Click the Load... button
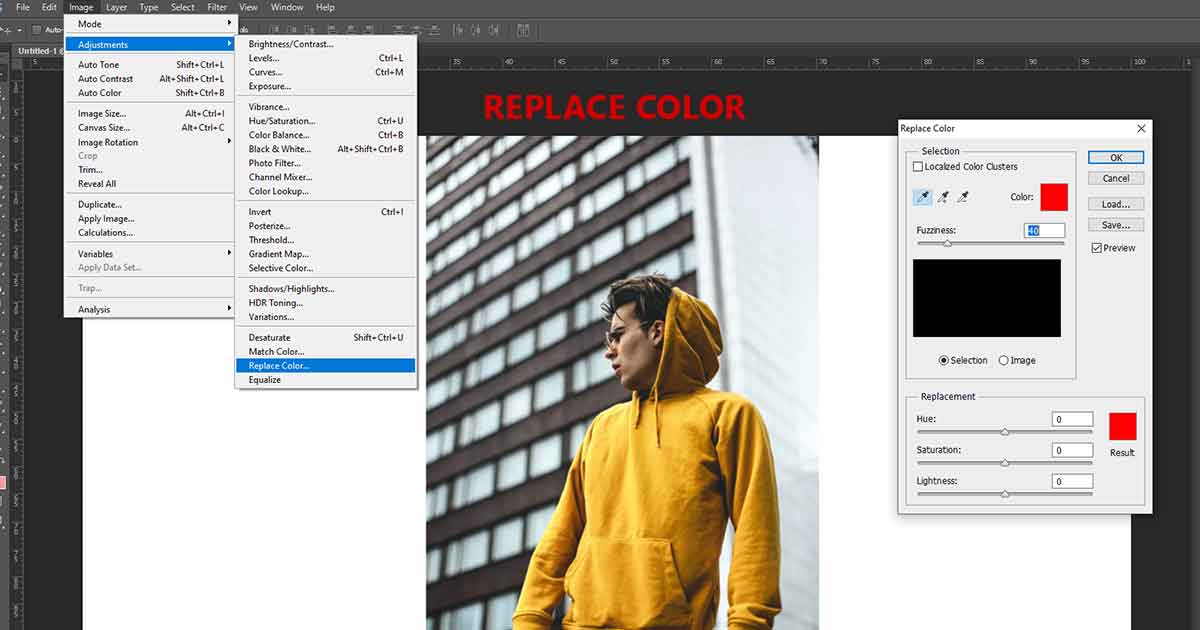Image resolution: width=1200 pixels, height=630 pixels. (x=1116, y=204)
